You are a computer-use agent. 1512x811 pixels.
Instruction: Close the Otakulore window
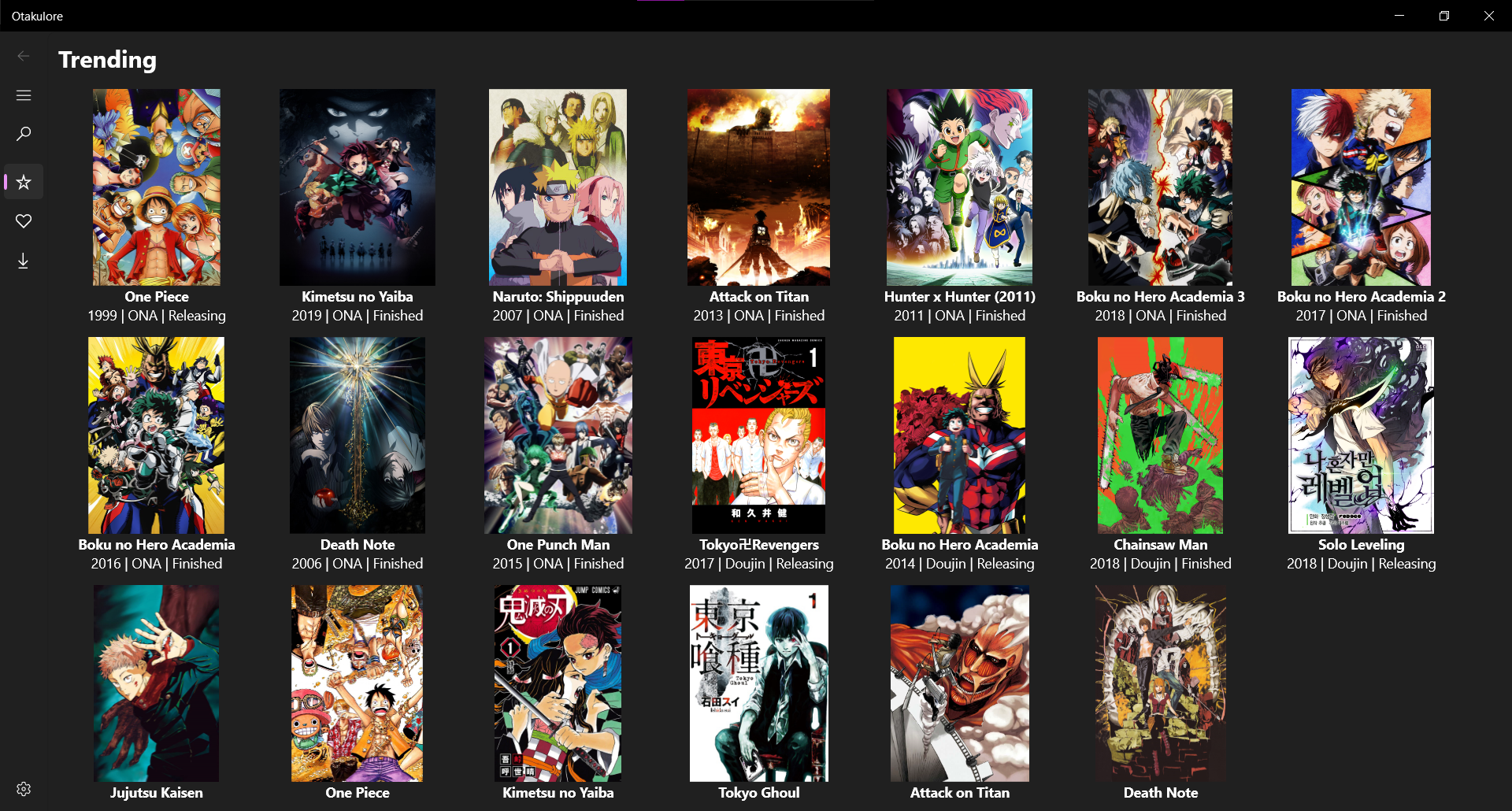pyautogui.click(x=1489, y=16)
